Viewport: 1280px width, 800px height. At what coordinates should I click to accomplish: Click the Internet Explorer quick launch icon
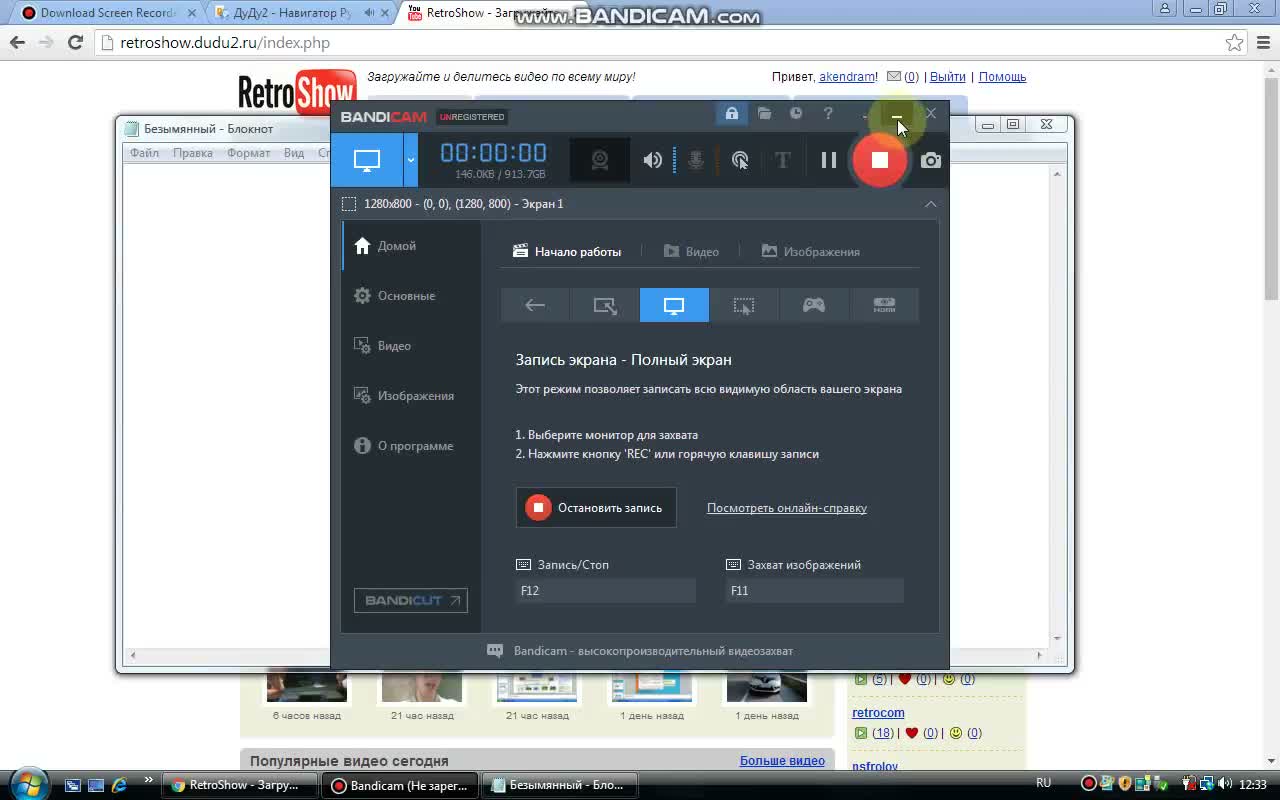(119, 785)
